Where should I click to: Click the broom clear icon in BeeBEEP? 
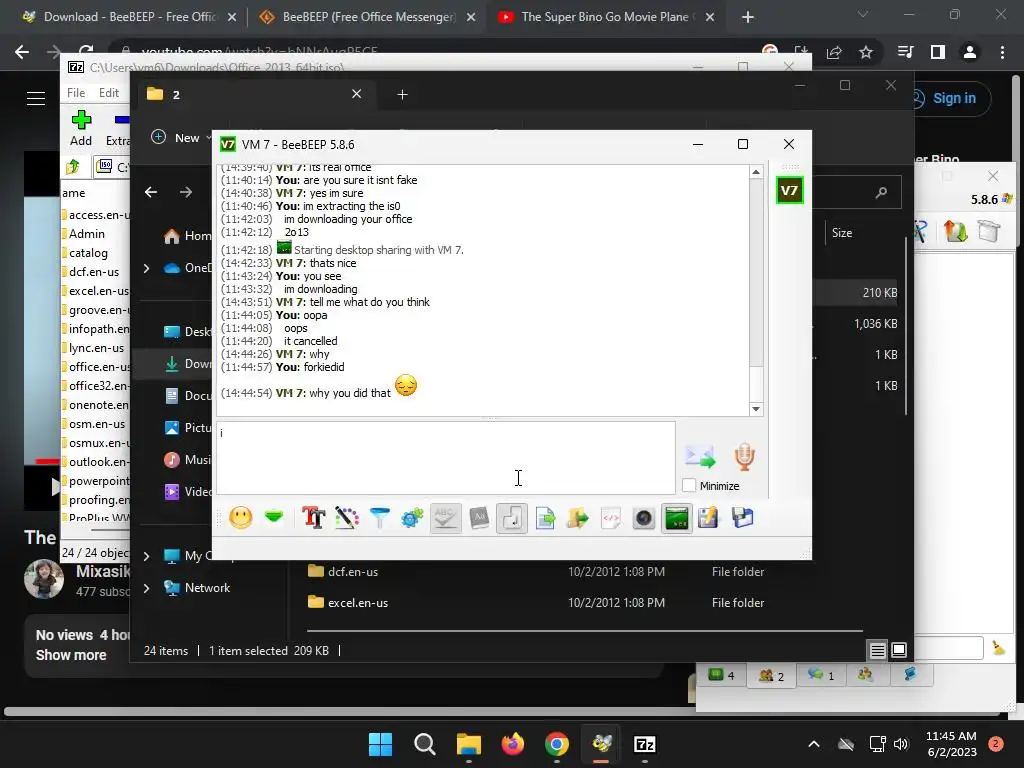pos(998,648)
